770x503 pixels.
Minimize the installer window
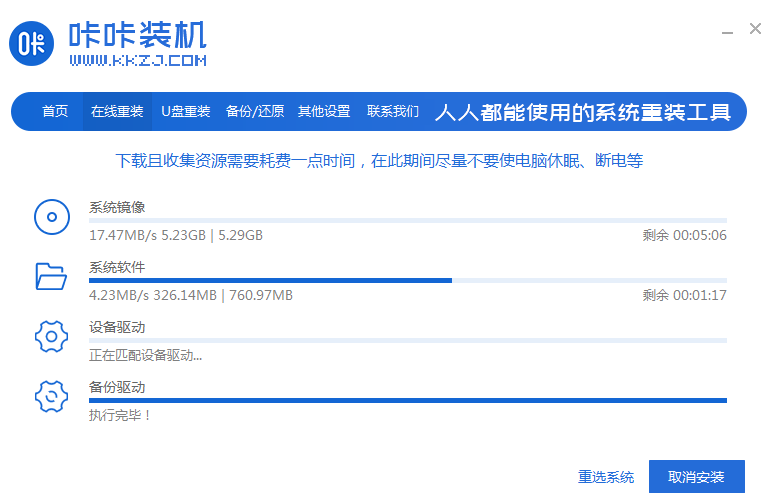coord(728,31)
